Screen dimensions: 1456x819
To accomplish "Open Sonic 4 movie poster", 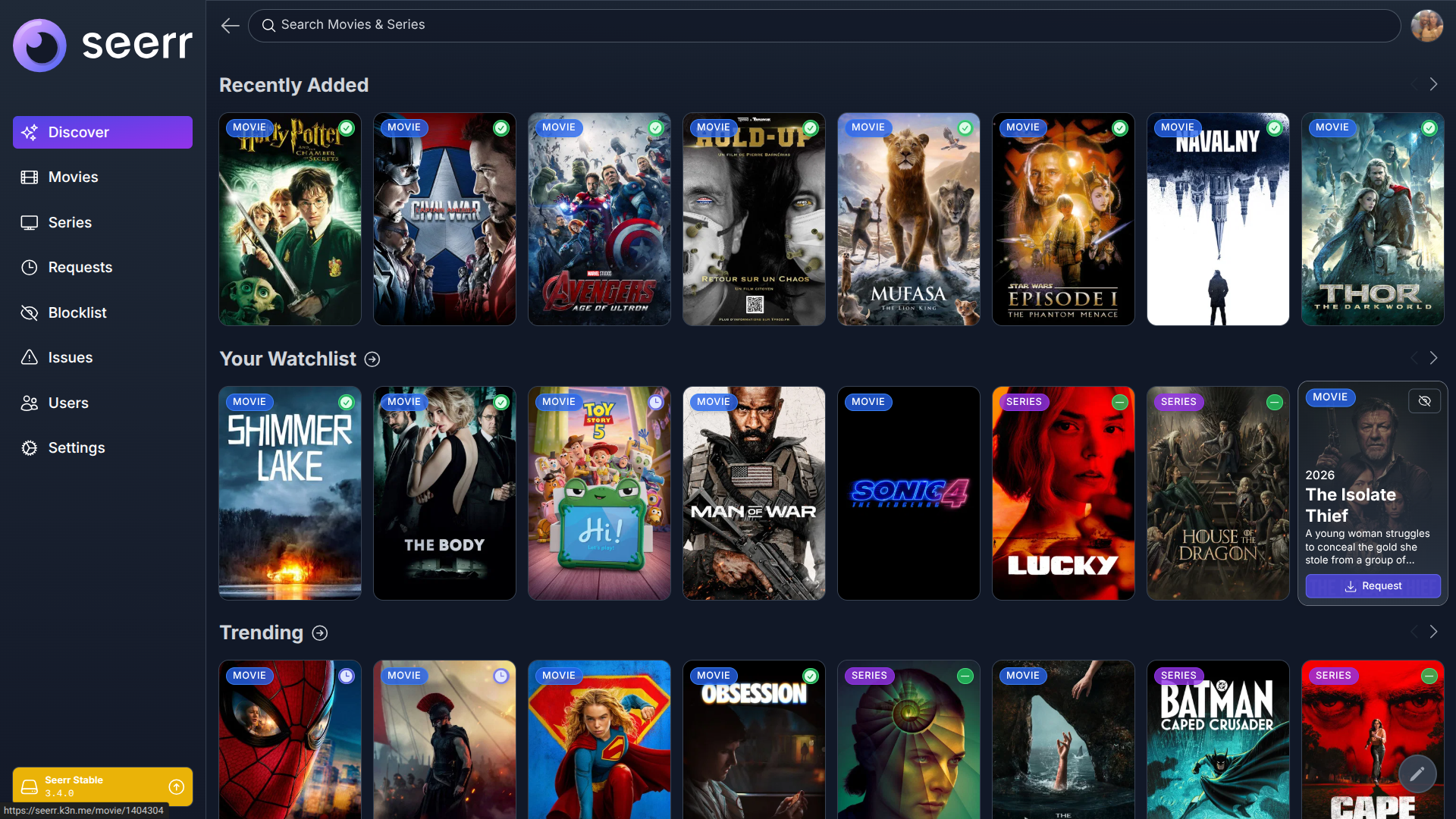I will tap(908, 493).
